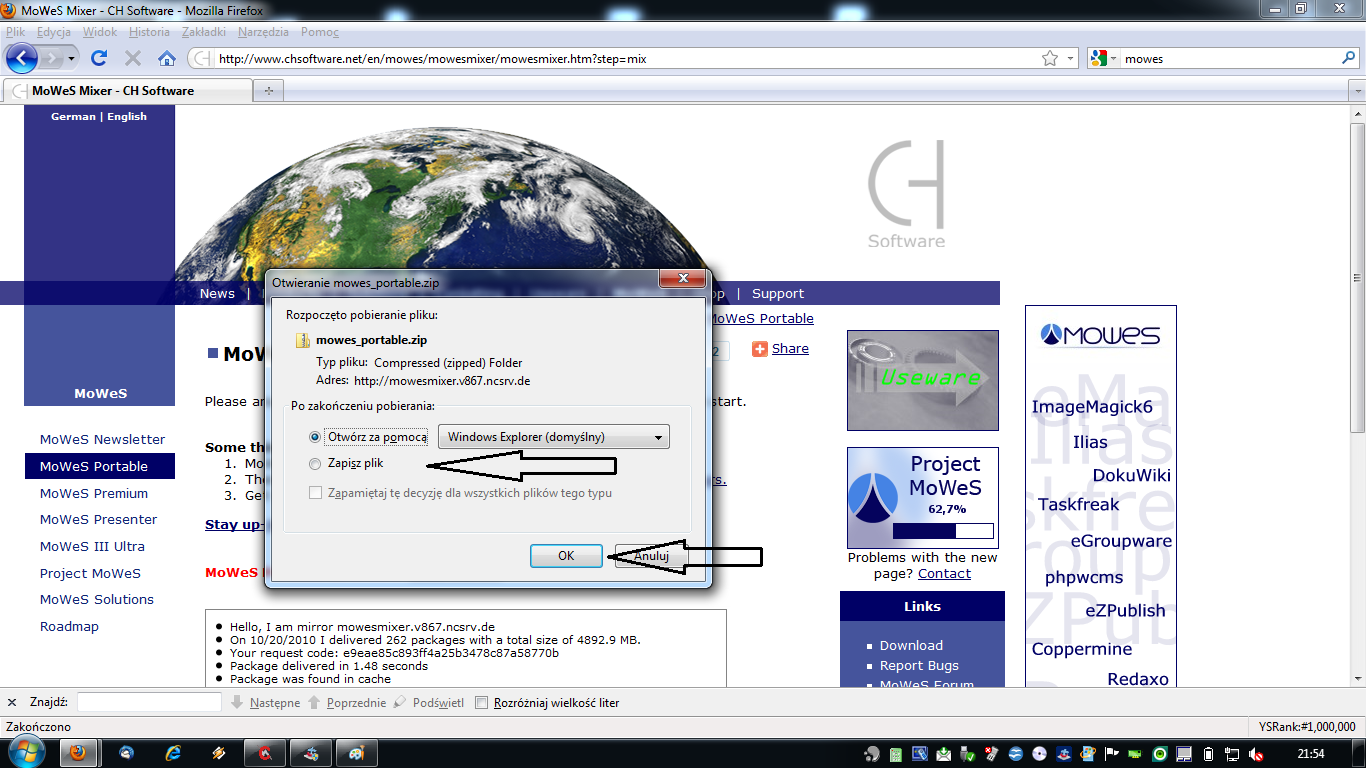This screenshot has width=1366, height=768.
Task: Select the MoWeS Mixer - CH Software tab
Action: coord(129,90)
